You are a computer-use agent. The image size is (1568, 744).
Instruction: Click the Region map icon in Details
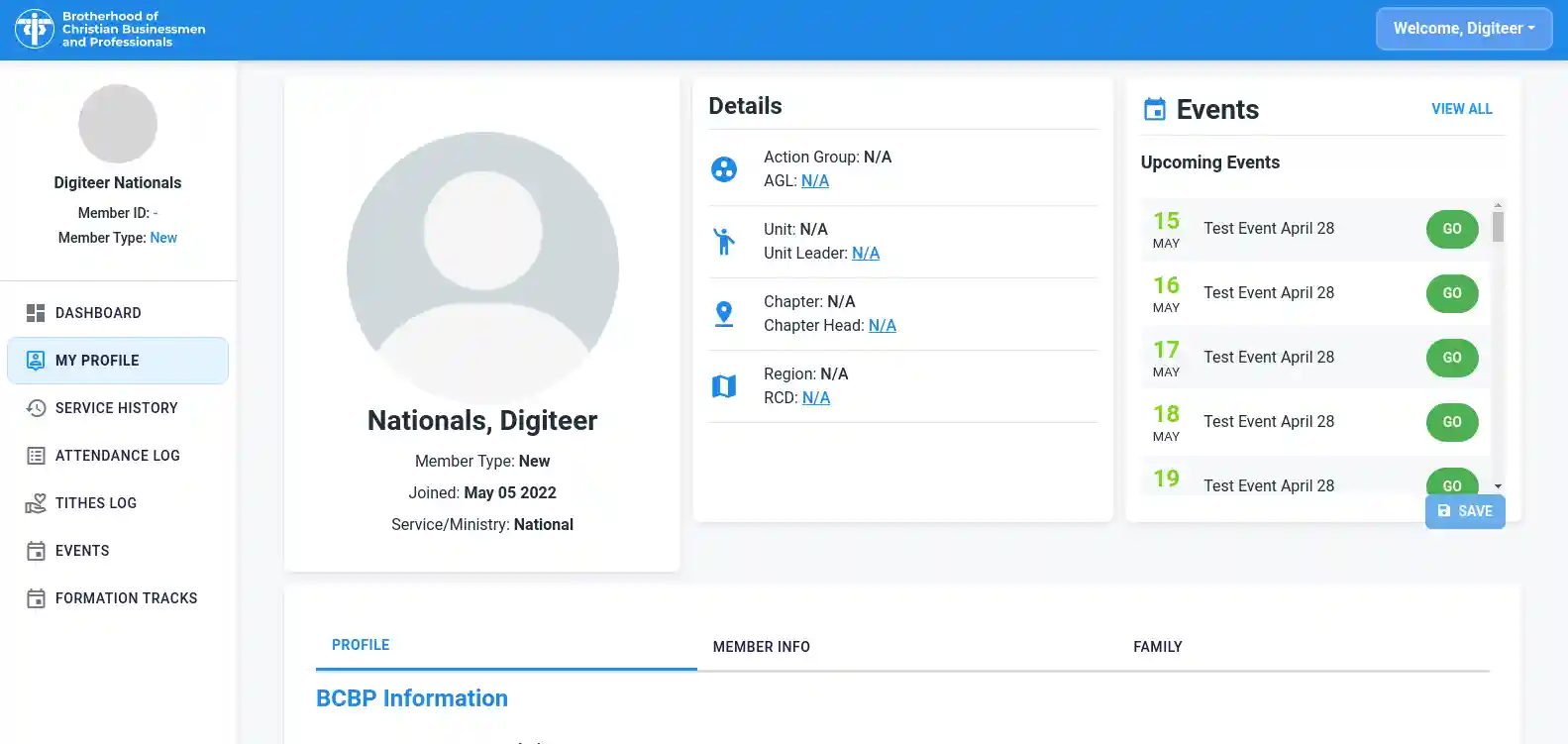click(724, 386)
